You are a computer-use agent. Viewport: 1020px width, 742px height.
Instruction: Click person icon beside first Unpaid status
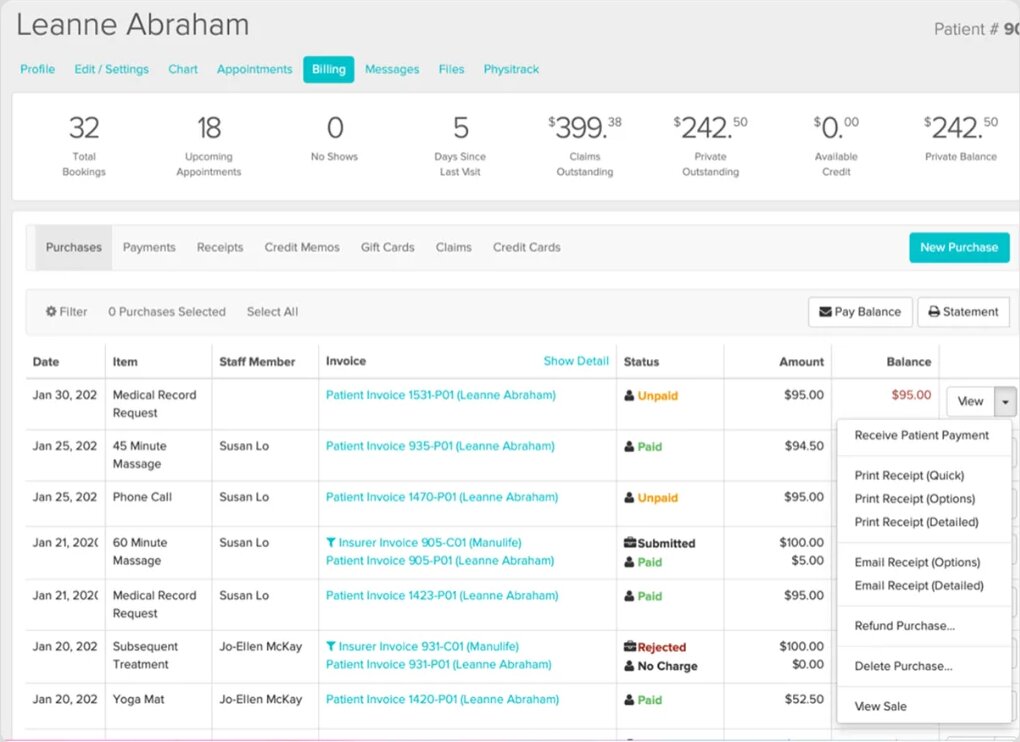(x=630, y=396)
